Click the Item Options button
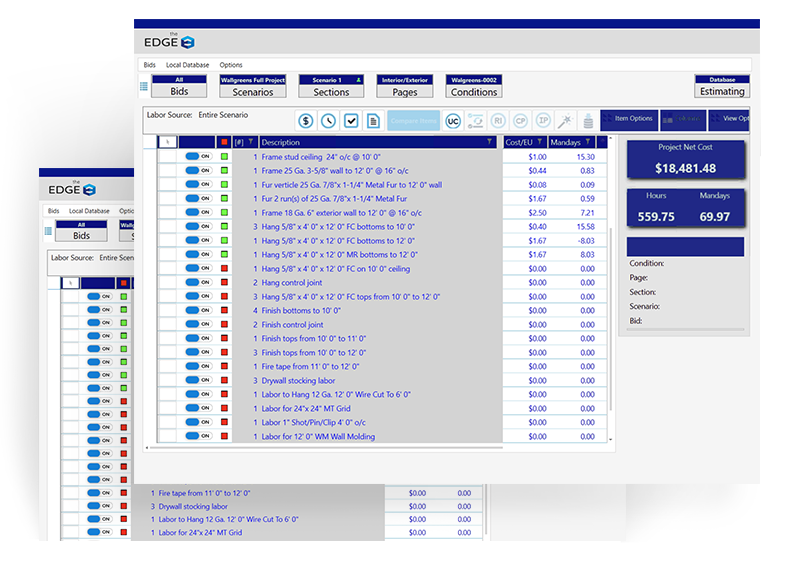 629,119
